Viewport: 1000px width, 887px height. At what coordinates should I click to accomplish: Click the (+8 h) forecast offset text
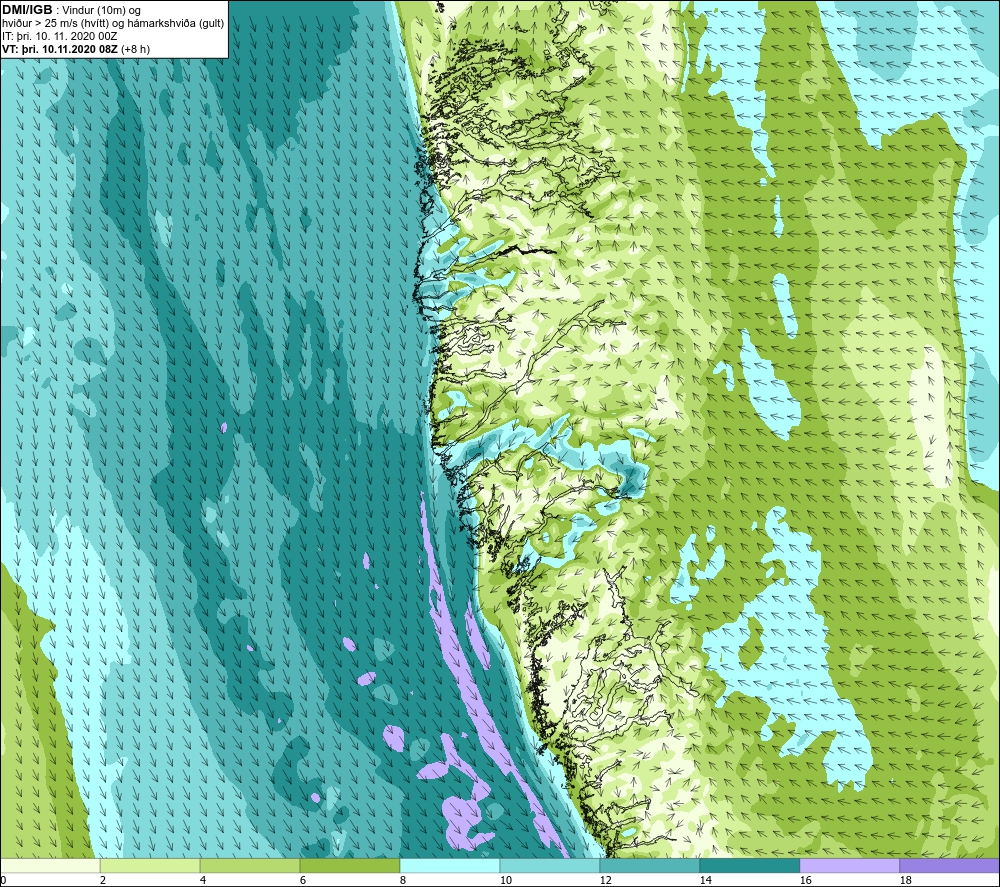click(x=135, y=49)
